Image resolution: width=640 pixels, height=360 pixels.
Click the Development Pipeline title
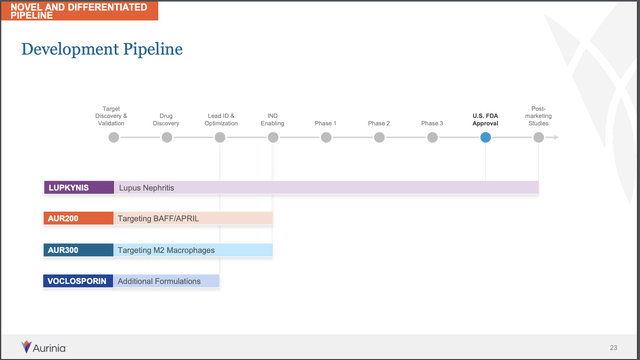(102, 49)
